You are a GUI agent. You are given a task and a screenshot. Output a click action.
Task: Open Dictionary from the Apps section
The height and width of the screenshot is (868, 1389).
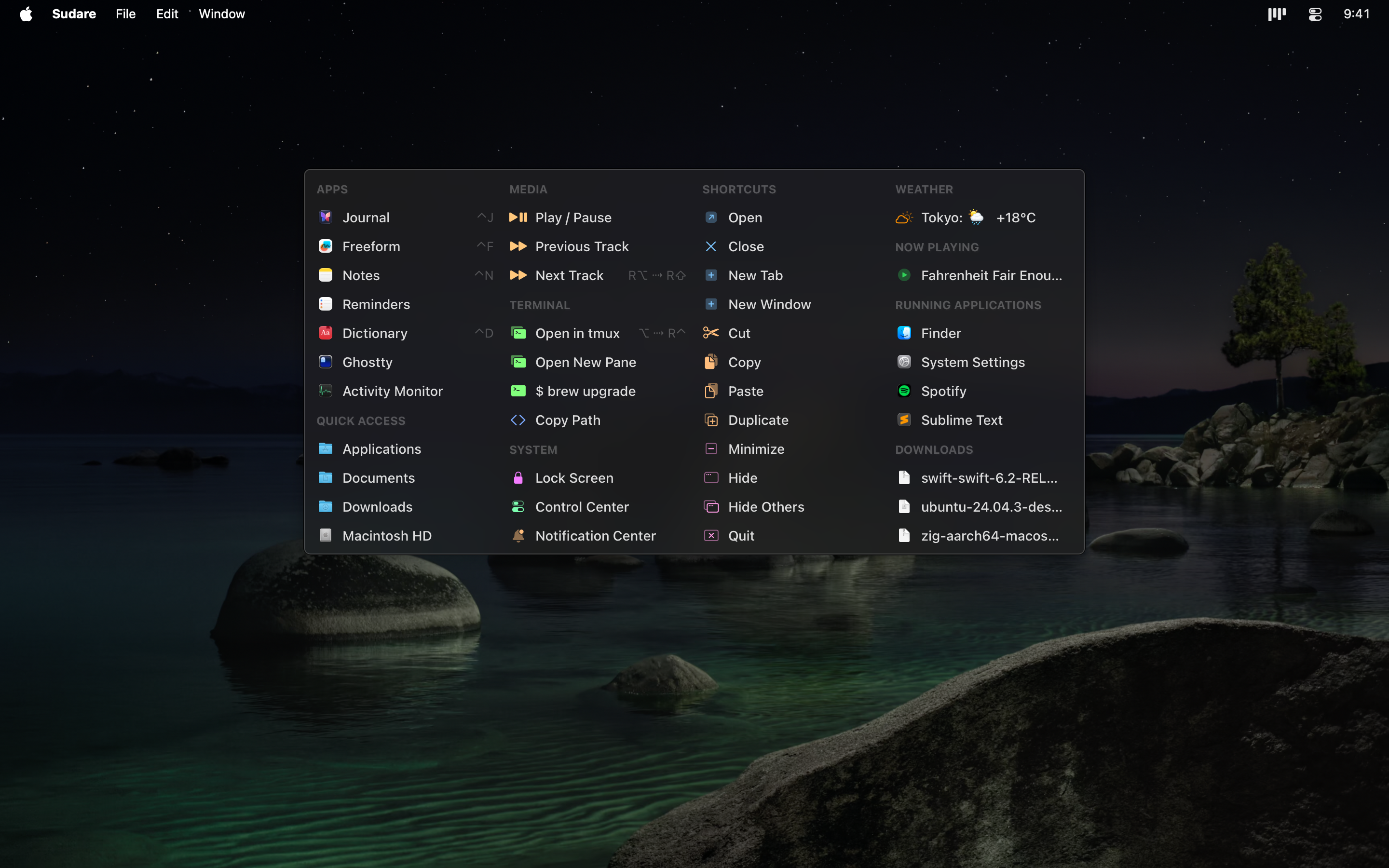(375, 333)
